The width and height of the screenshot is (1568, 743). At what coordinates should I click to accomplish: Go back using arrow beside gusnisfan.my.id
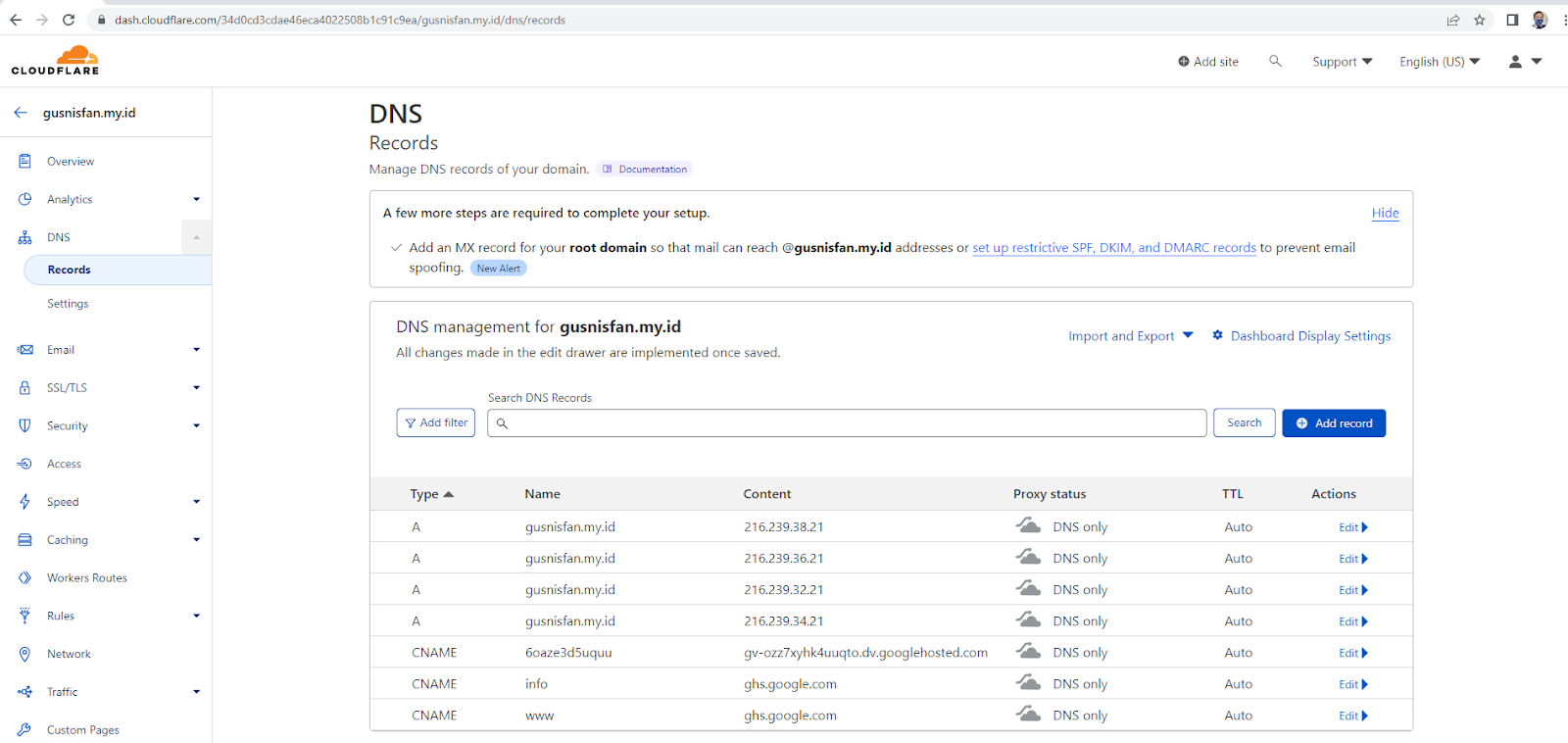21,113
